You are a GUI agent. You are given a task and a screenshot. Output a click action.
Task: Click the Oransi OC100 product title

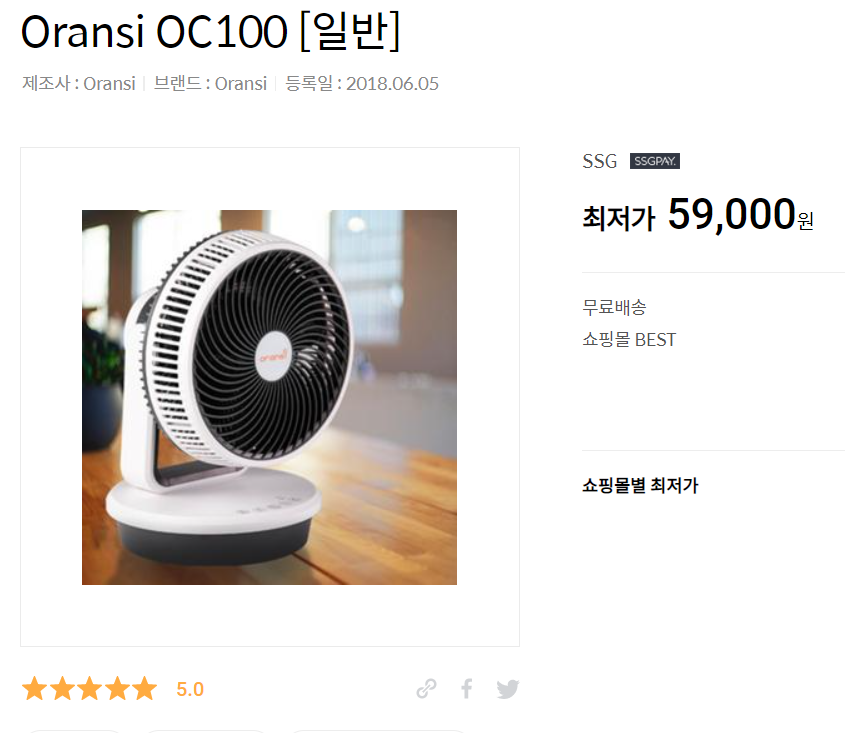210,32
